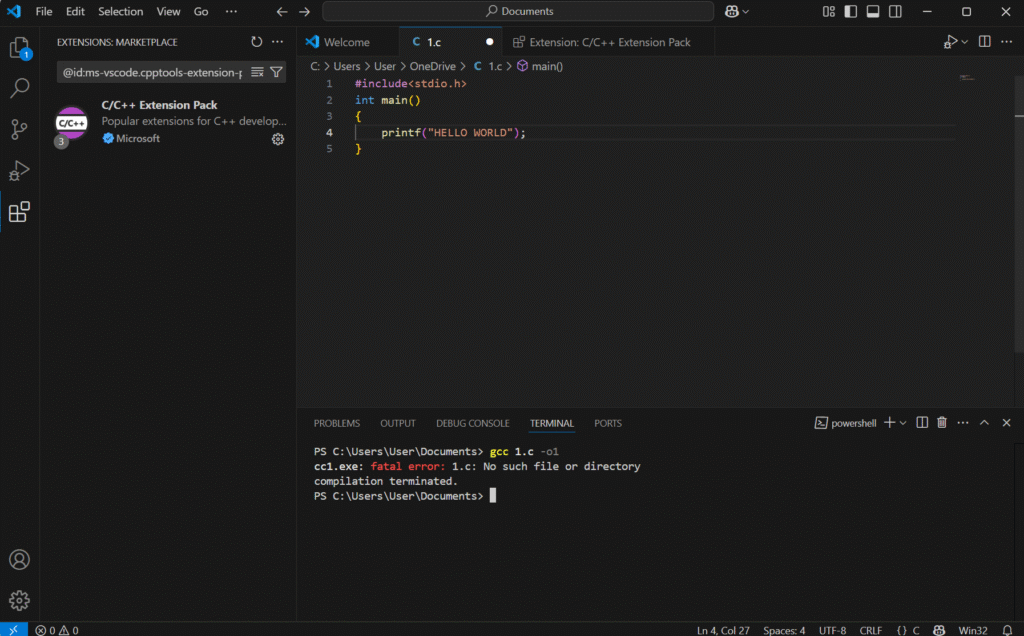Screen dimensions: 1024x636
Task: Open the extensions filter dropdown
Action: 277,72
